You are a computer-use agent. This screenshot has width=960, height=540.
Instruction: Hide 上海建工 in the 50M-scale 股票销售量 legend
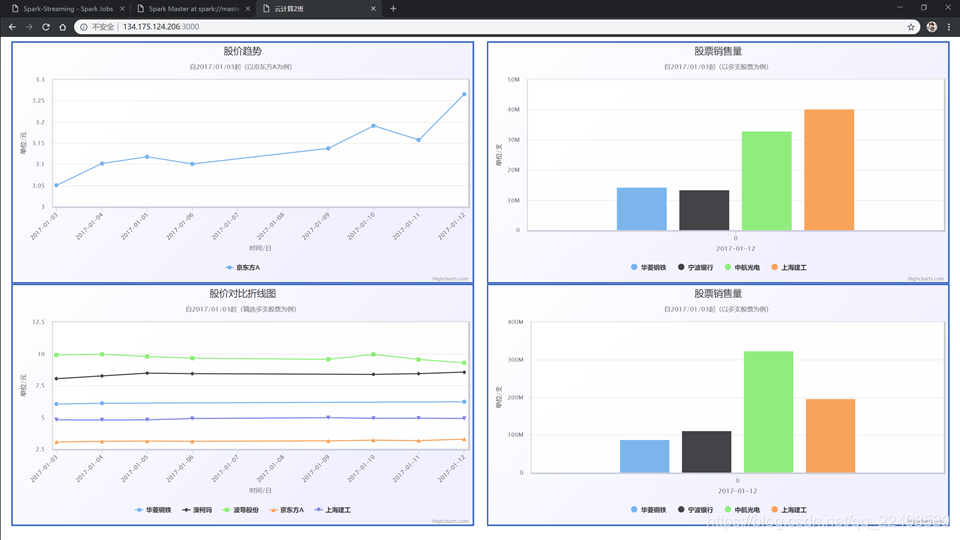pos(789,268)
